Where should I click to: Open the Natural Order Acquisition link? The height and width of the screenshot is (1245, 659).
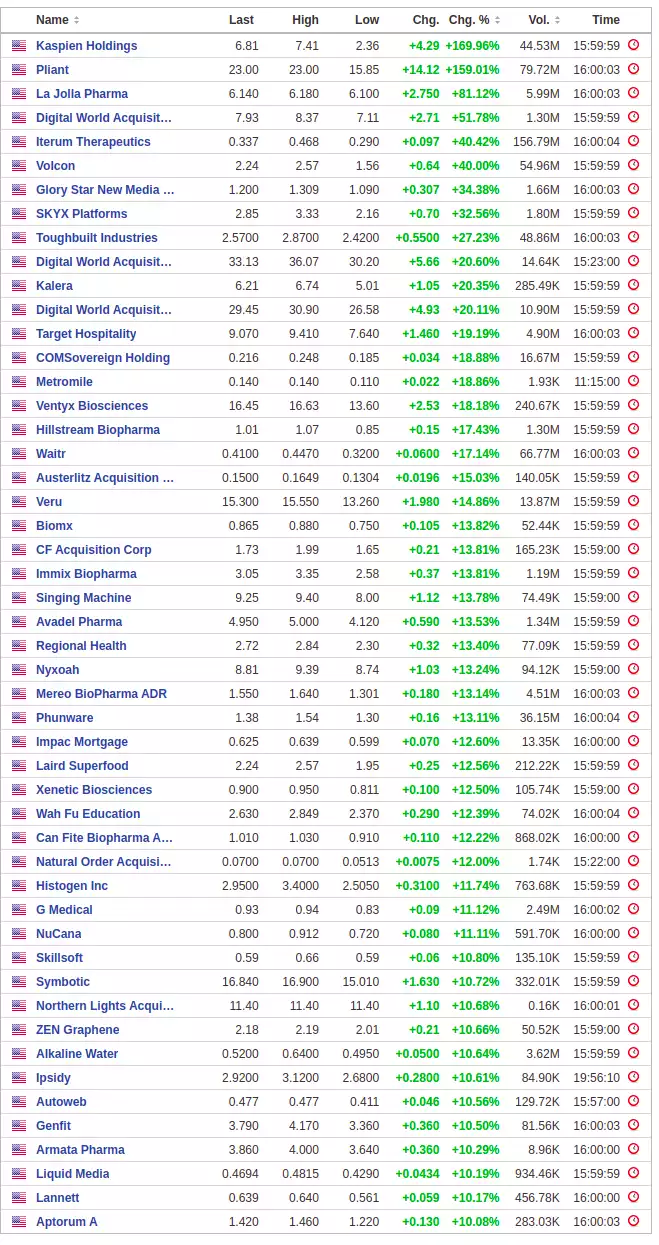pos(104,862)
